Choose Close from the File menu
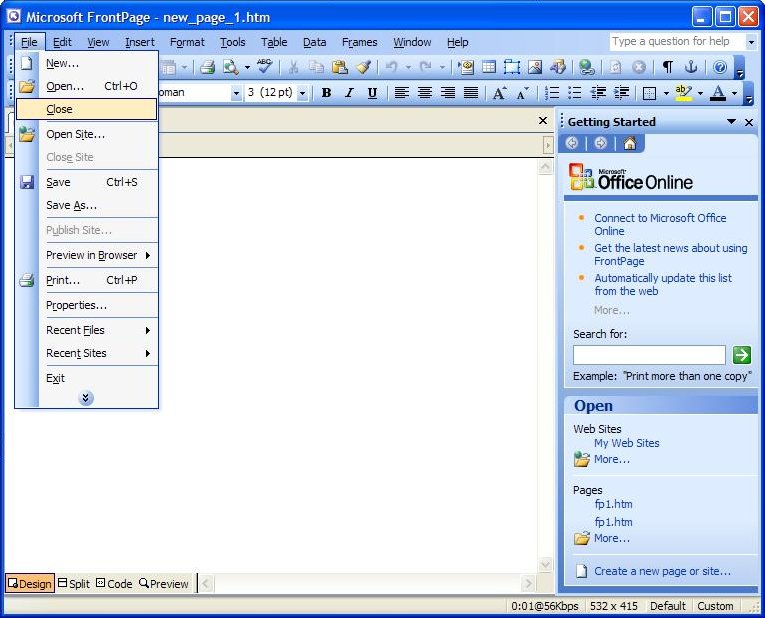This screenshot has height=618, width=765. [86, 109]
